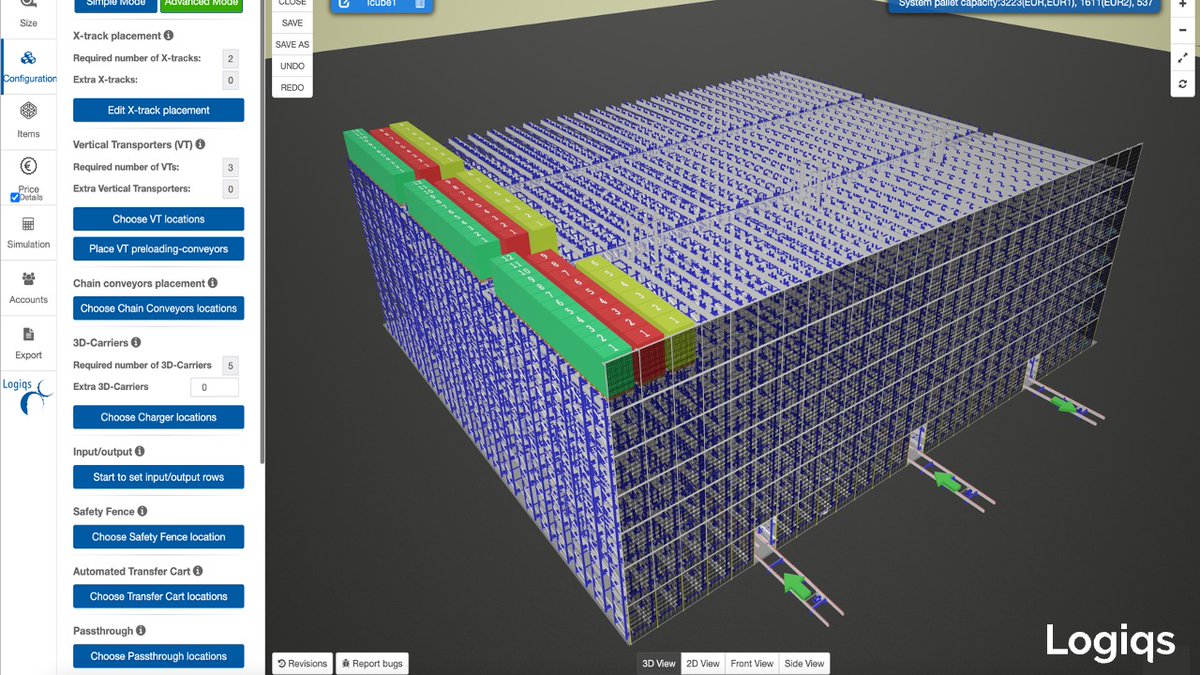The width and height of the screenshot is (1200, 675).
Task: Switch to the Front View tab
Action: [x=752, y=663]
